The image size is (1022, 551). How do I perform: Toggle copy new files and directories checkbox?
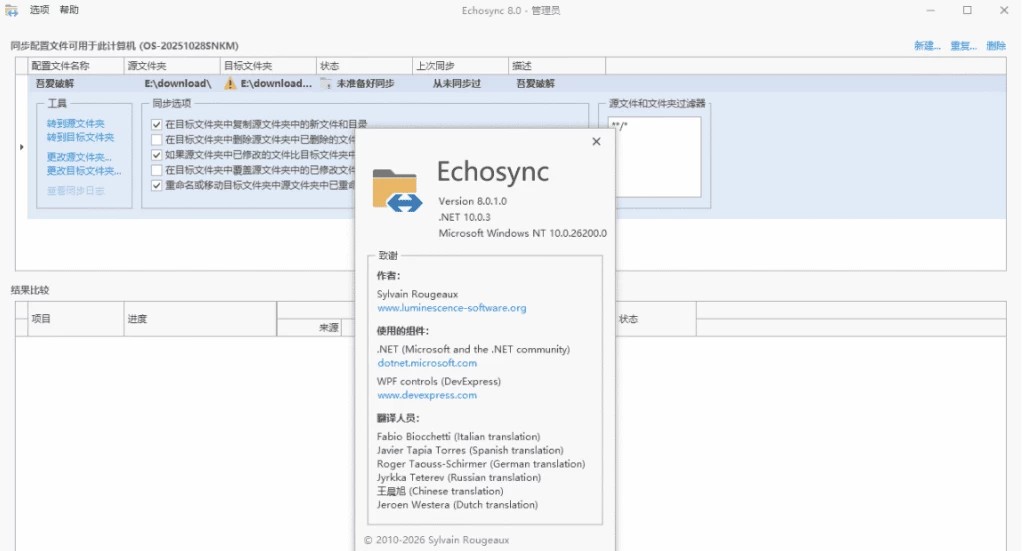(x=157, y=124)
